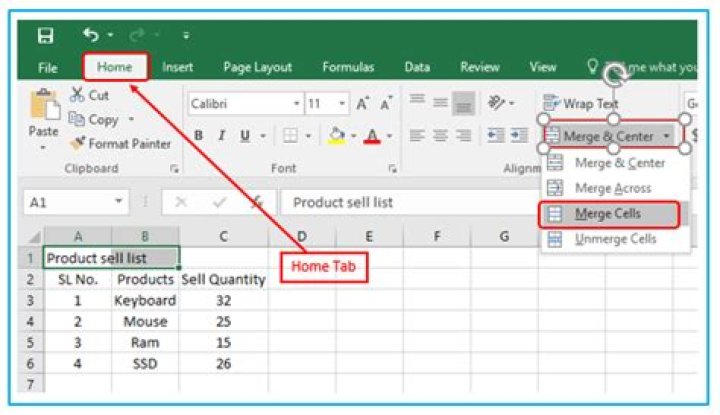The width and height of the screenshot is (720, 415).
Task: Click the Enter checkmark formula bar icon
Action: [219, 202]
